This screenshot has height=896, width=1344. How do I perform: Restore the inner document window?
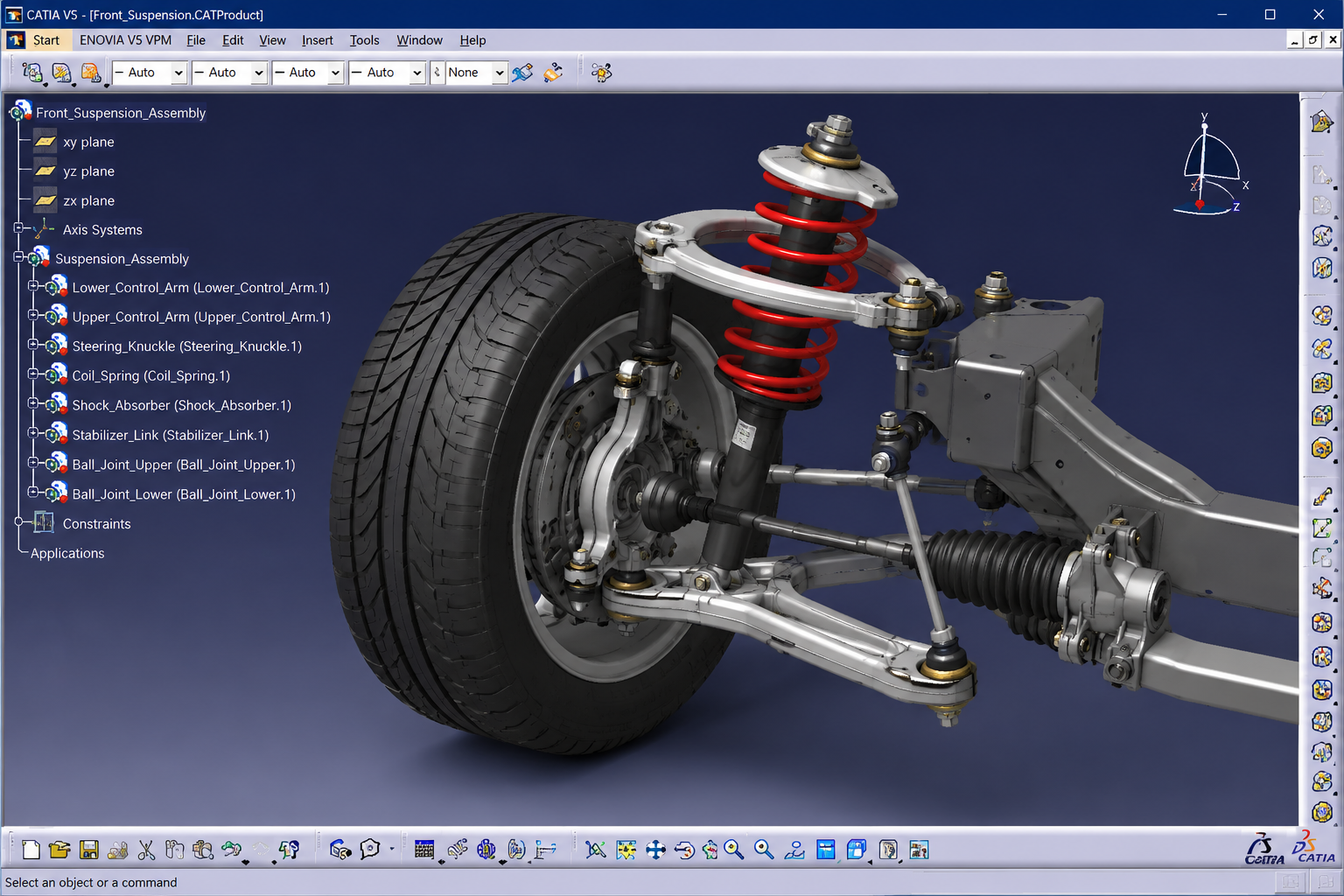(1313, 40)
